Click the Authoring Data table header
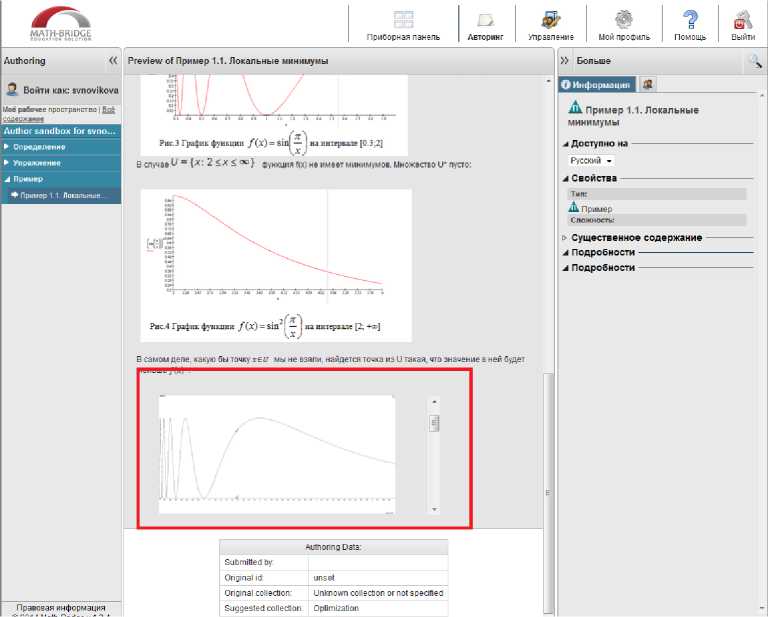The image size is (768, 617). coord(334,547)
